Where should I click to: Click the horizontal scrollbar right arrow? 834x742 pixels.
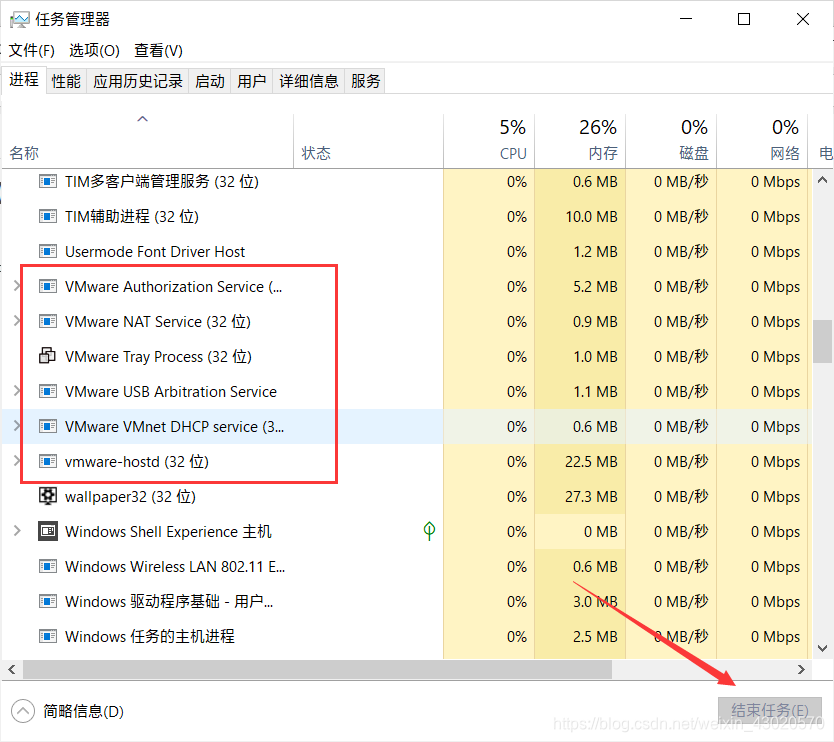[x=801, y=670]
